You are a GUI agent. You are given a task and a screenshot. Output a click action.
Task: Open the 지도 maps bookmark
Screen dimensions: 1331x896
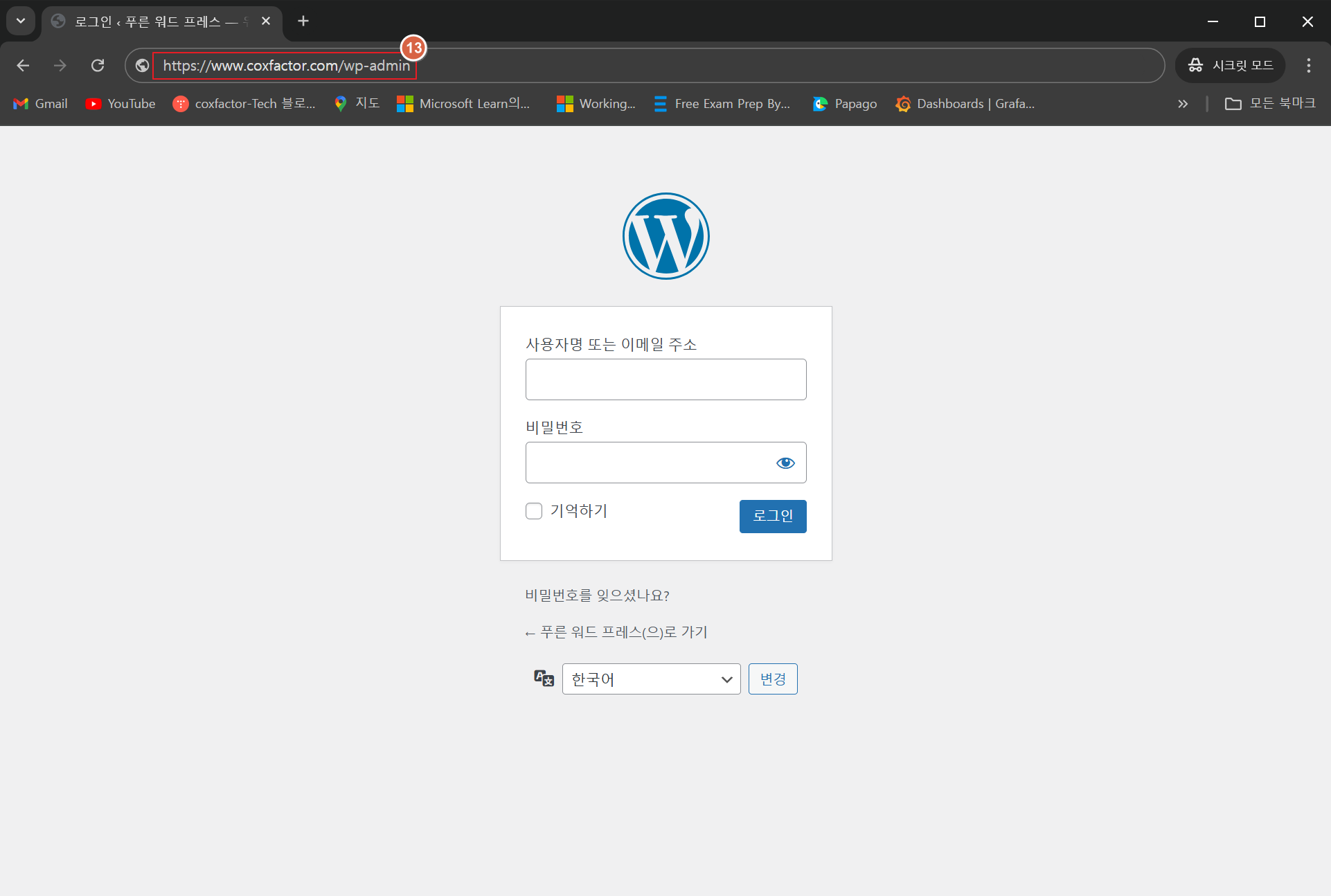point(357,104)
